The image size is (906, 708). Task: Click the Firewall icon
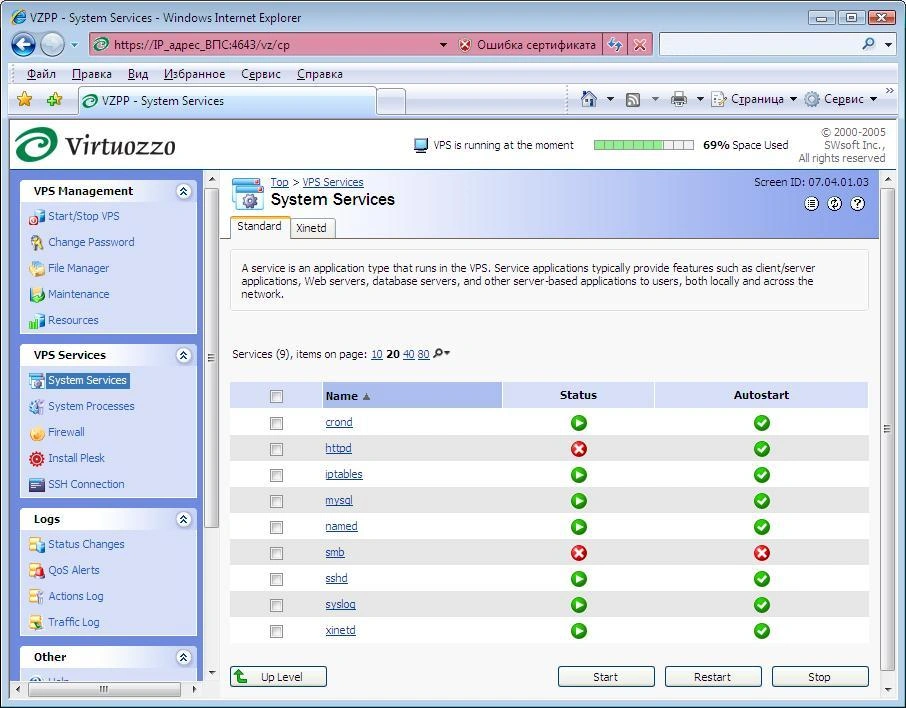[36, 433]
